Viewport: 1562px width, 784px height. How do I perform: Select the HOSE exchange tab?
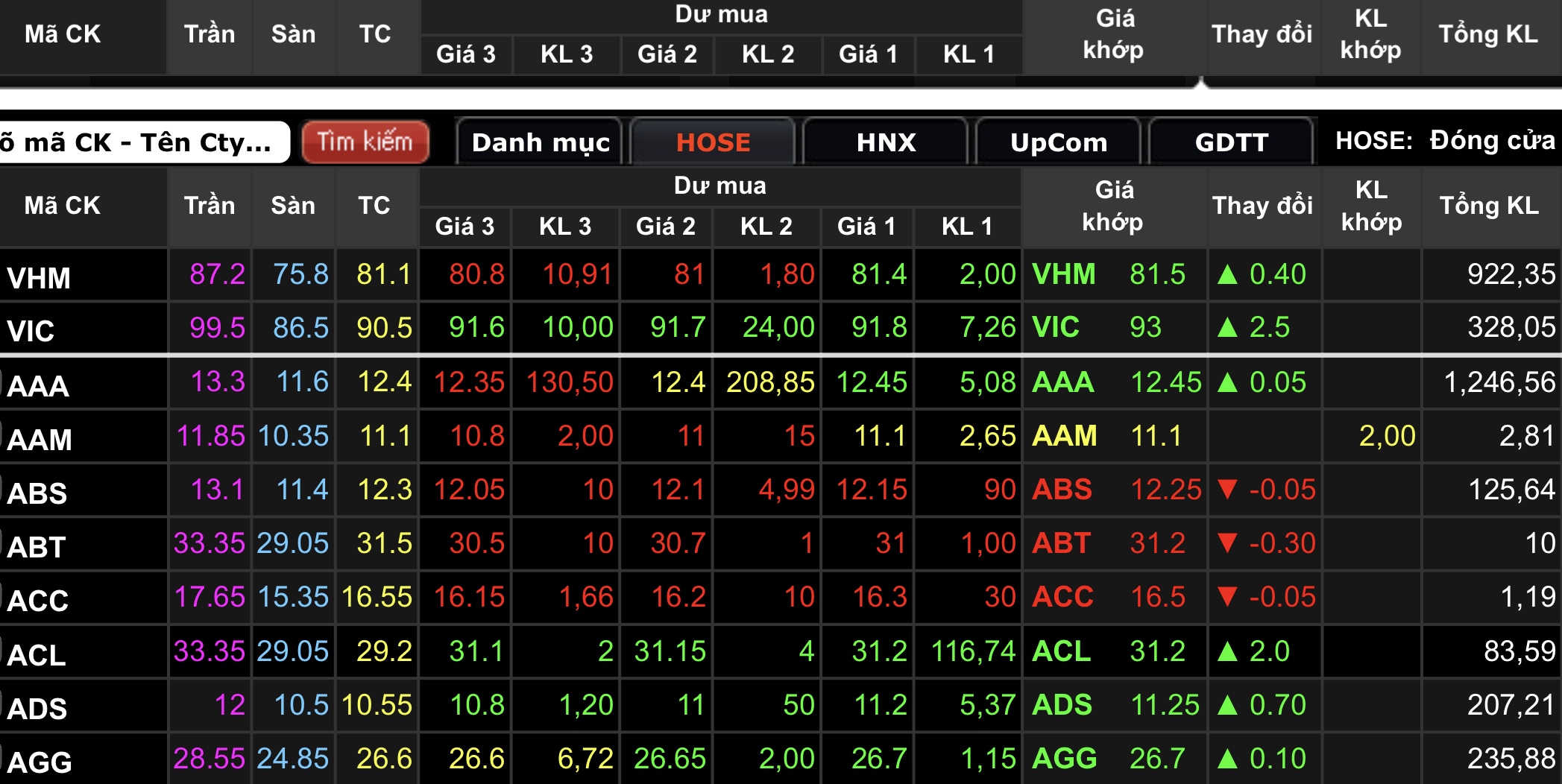713,142
